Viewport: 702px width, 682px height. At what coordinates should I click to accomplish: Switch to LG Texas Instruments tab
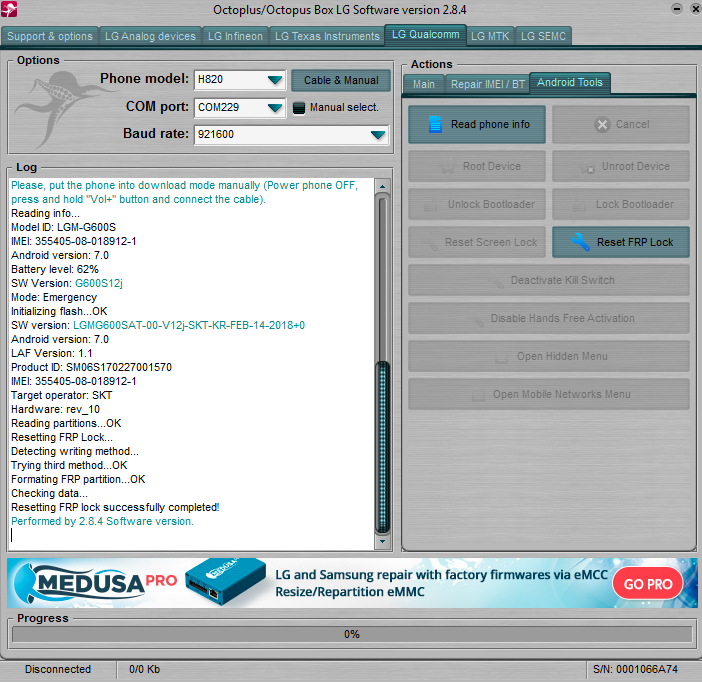(x=327, y=36)
